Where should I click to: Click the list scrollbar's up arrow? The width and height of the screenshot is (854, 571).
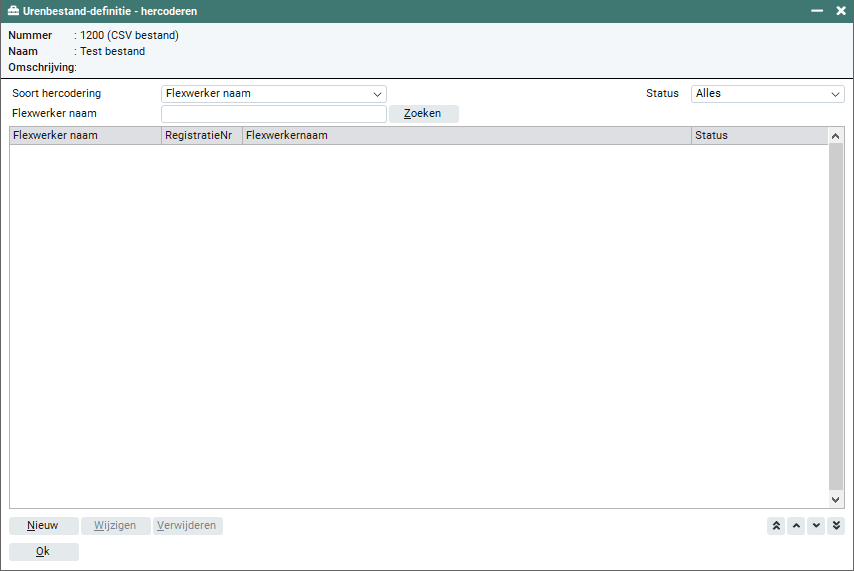836,136
